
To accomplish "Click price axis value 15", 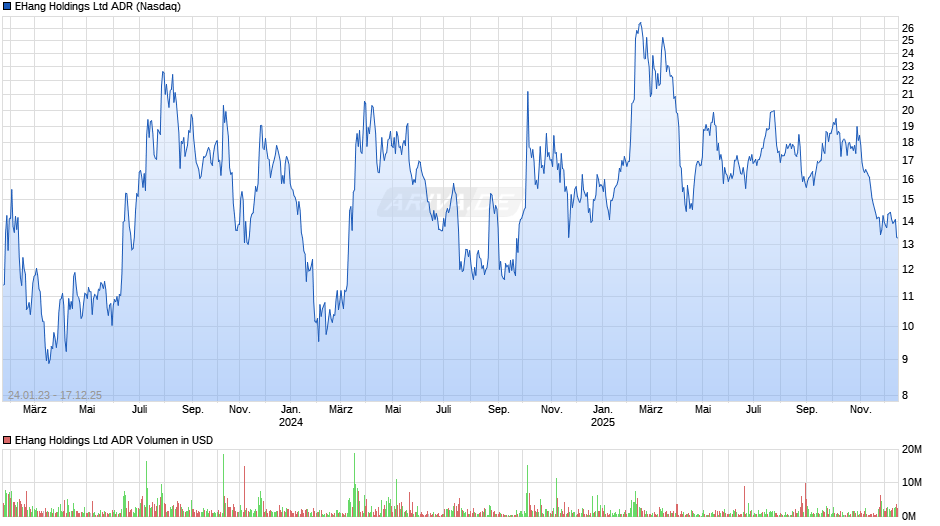I will click(x=908, y=199).
